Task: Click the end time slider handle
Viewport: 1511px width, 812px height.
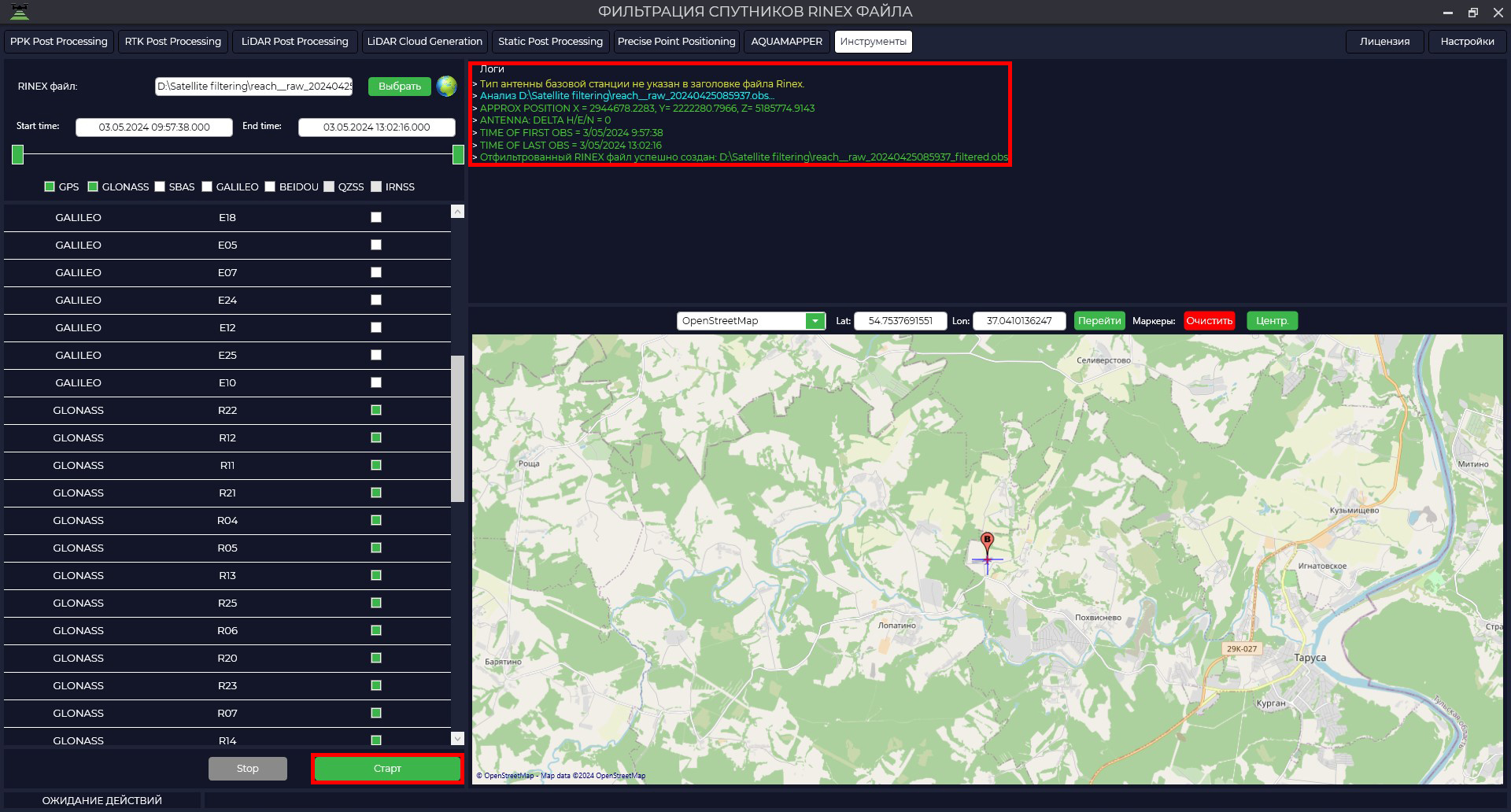Action: (x=459, y=155)
